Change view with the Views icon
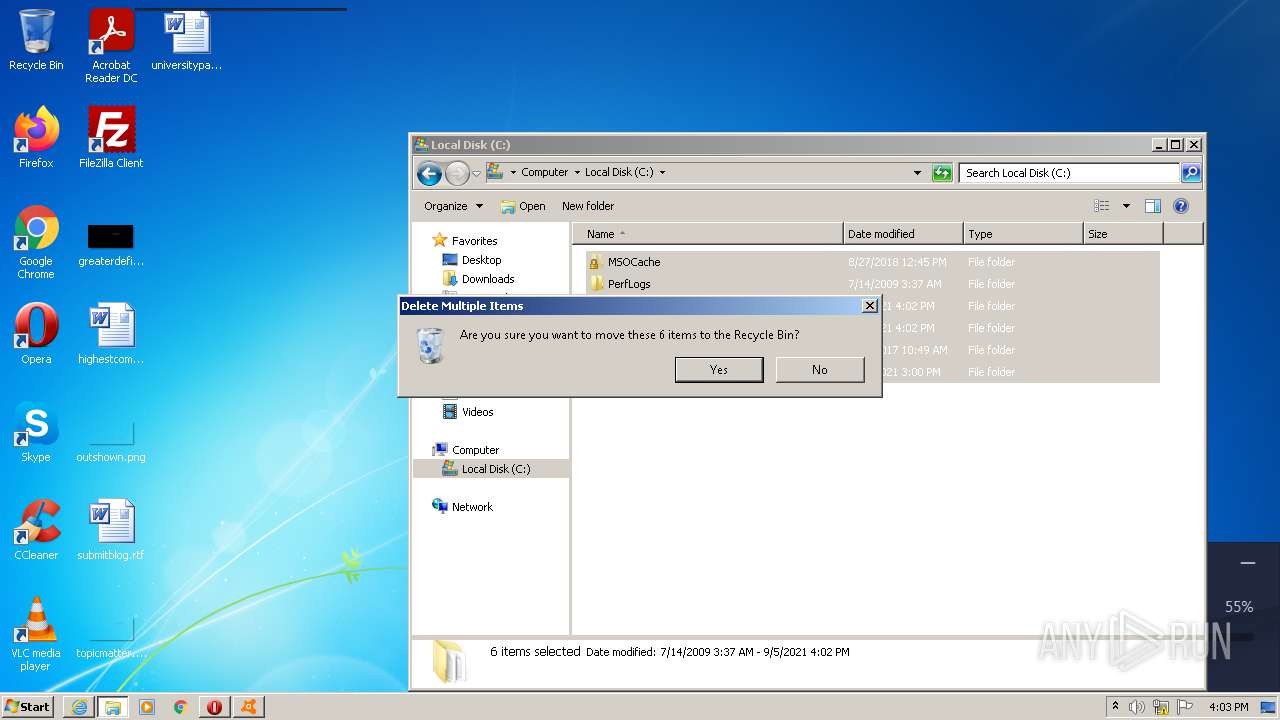 (1101, 206)
